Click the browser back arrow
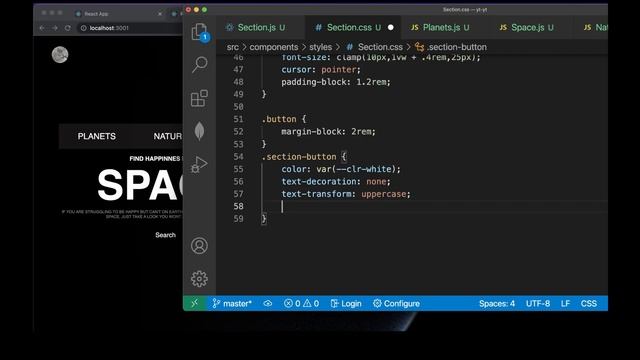This screenshot has width=640, height=360. coord(42,28)
